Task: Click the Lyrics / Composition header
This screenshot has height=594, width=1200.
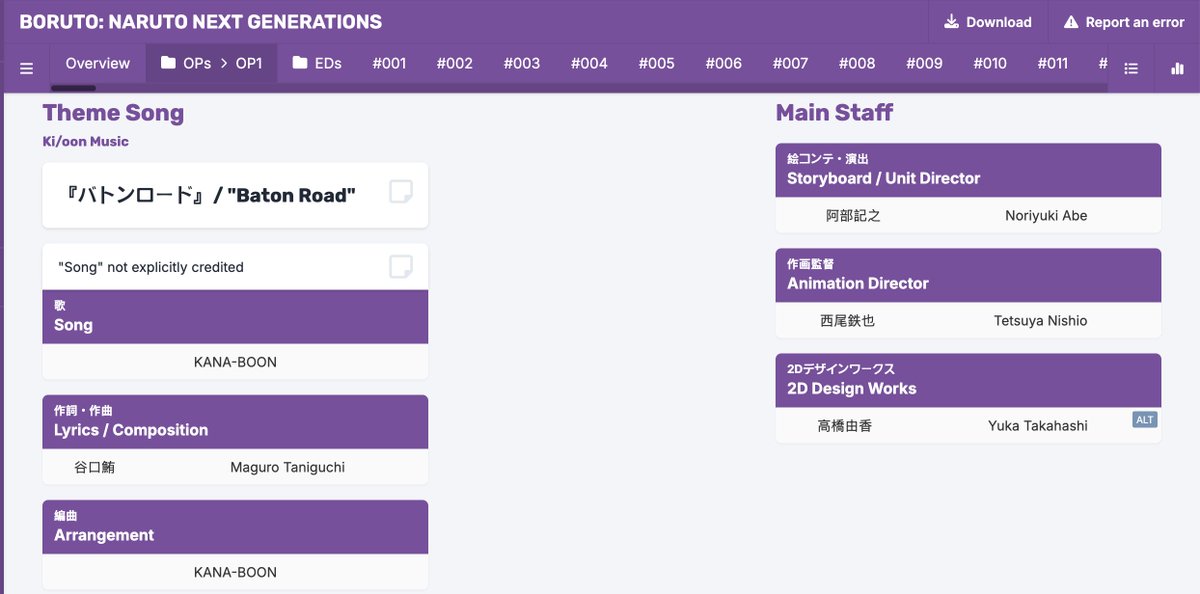Action: [x=235, y=422]
